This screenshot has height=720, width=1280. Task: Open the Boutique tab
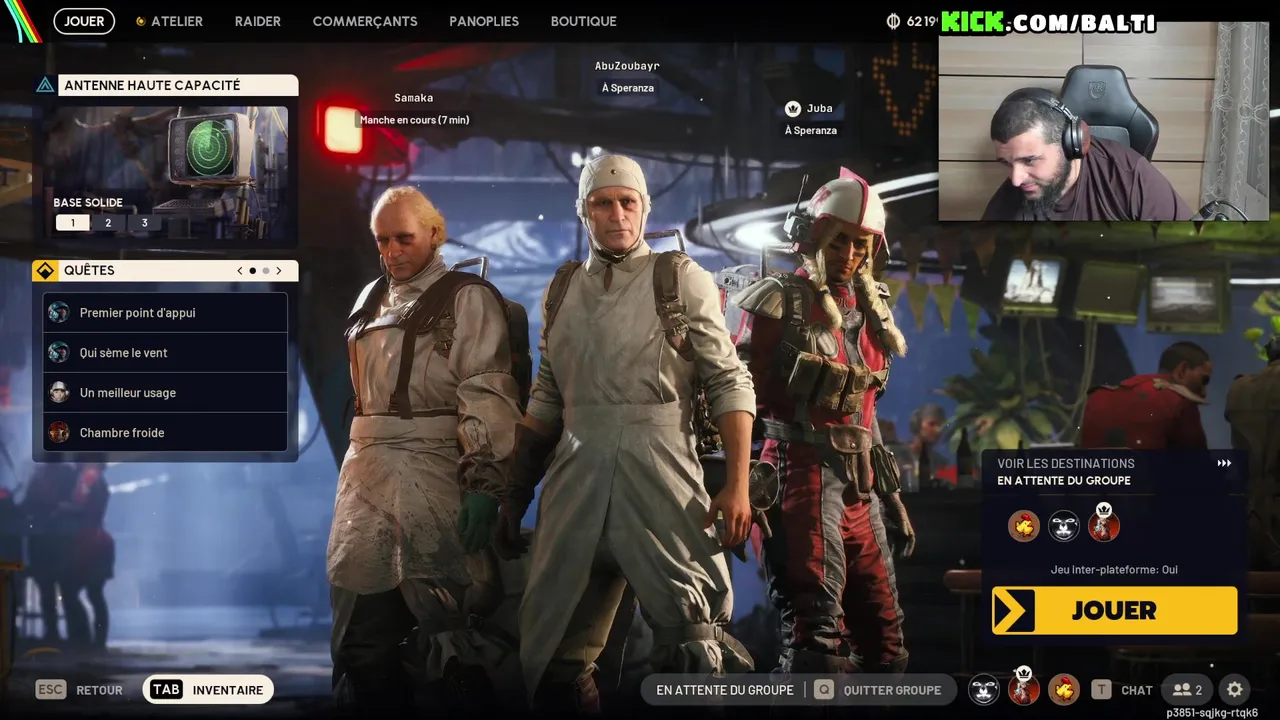point(584,21)
